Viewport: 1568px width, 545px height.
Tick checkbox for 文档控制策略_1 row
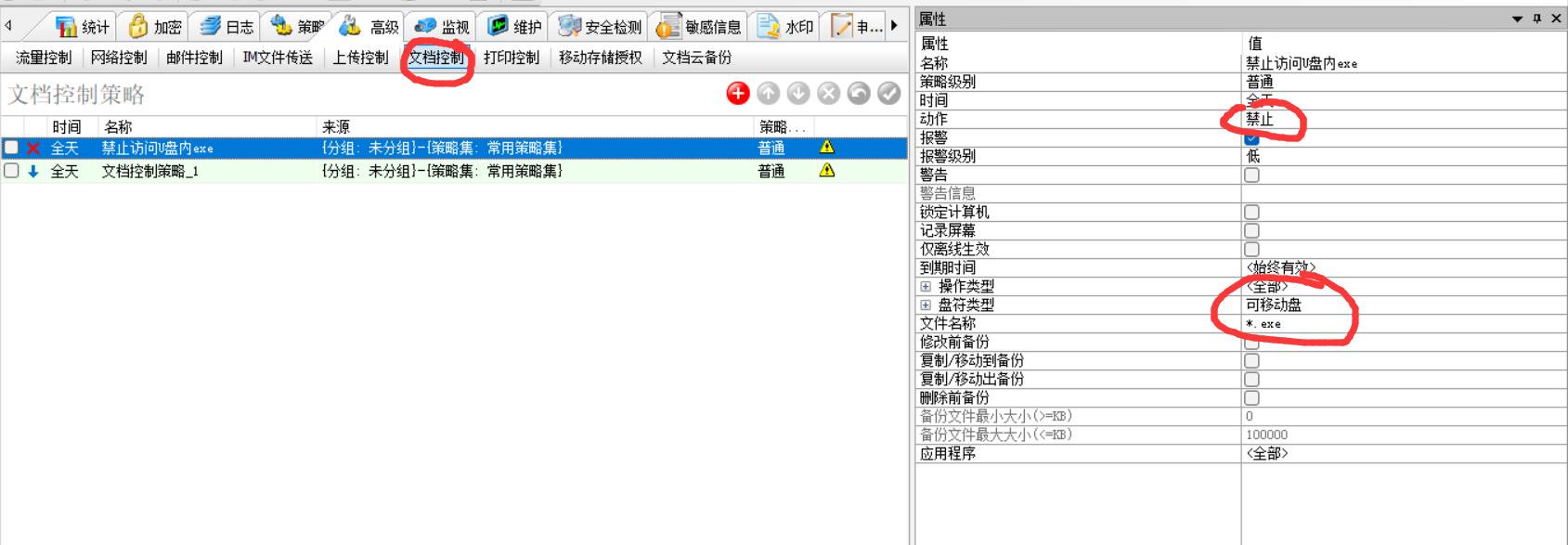point(11,171)
